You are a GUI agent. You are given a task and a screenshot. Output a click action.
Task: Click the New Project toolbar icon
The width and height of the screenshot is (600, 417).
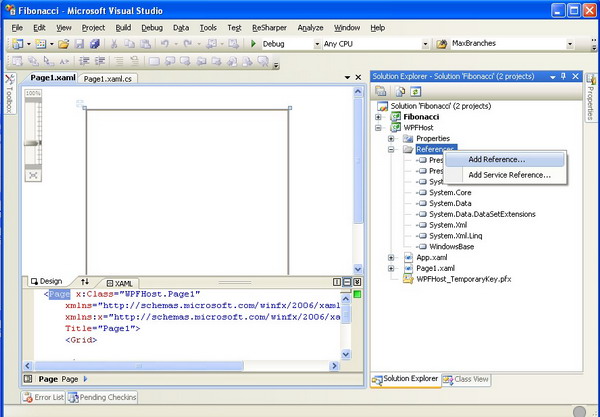coord(18,44)
